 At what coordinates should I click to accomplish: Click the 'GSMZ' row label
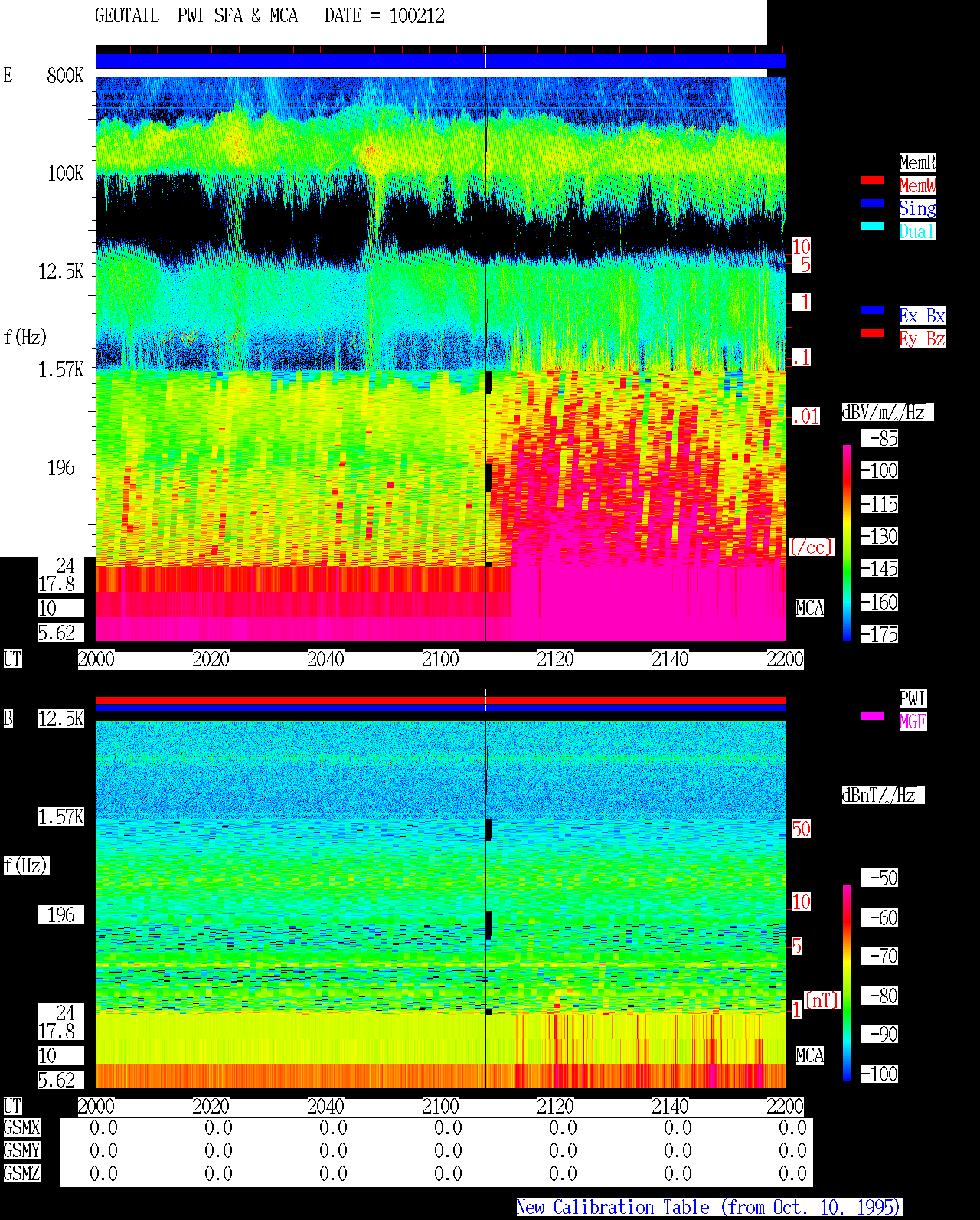click(21, 1173)
